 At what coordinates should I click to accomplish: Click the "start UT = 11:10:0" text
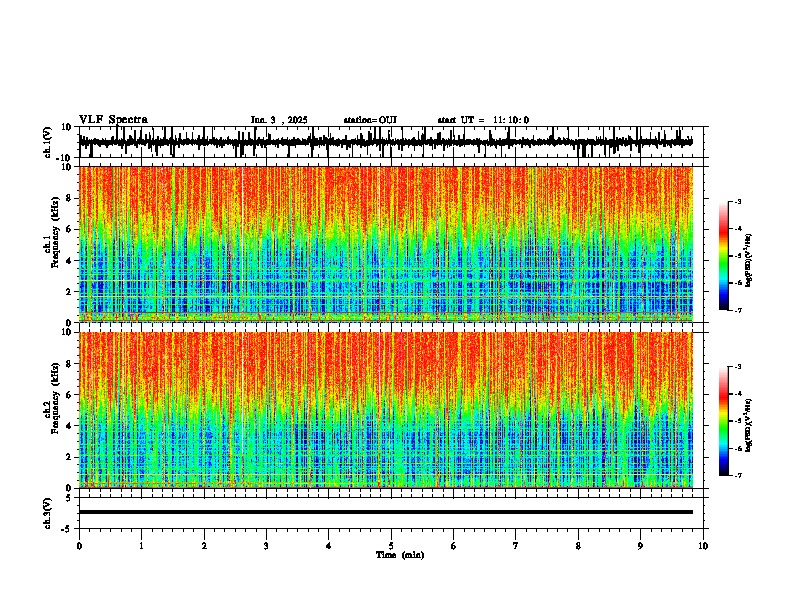pos(483,120)
